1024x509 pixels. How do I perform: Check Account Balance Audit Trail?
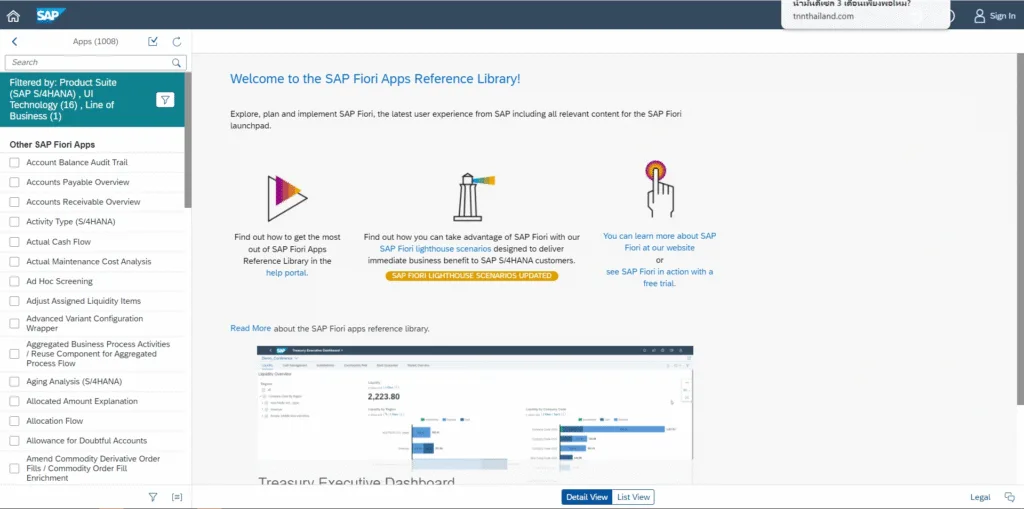tap(14, 163)
